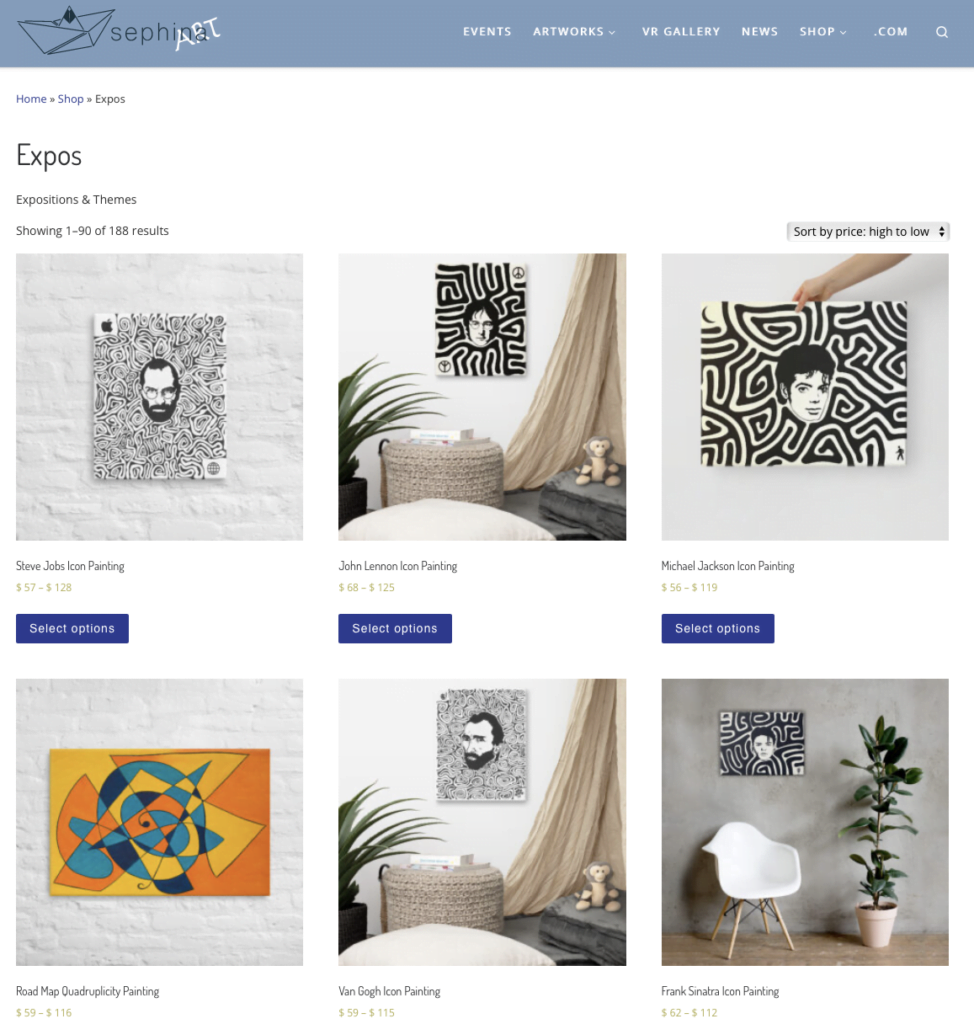Select options for Michael Jackson painting
This screenshot has height=1024, width=974.
pos(718,628)
